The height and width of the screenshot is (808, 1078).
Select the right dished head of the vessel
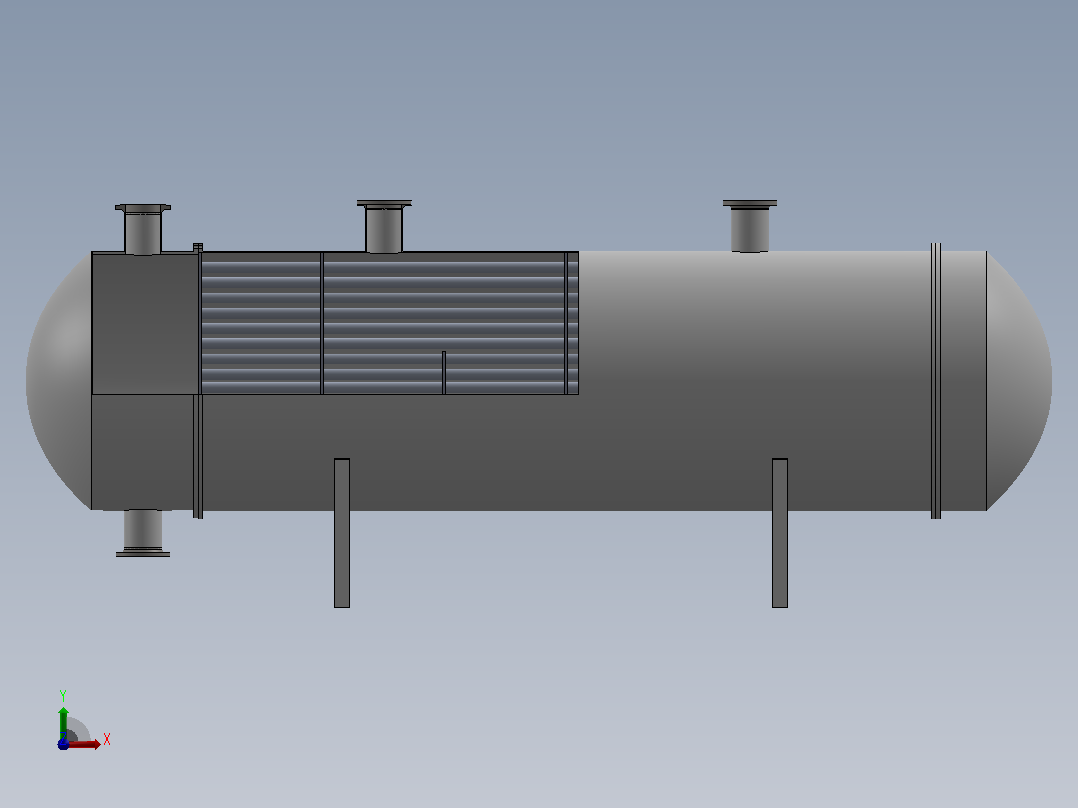click(x=1019, y=381)
